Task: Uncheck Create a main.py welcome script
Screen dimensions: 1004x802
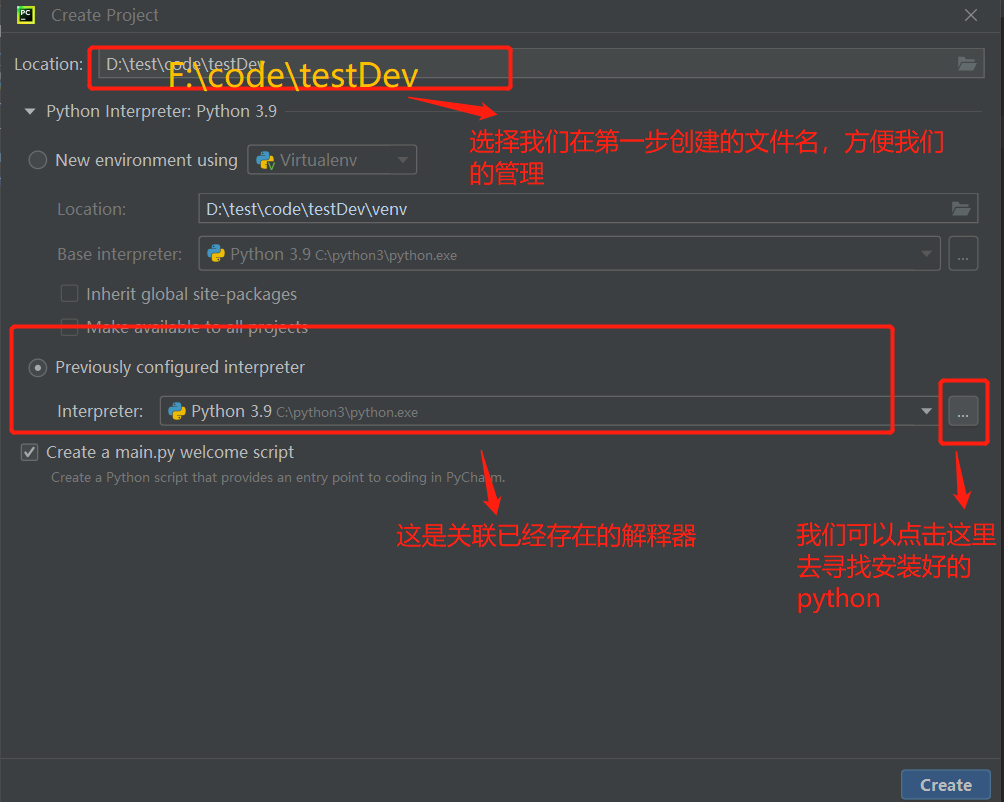Action: (29, 453)
